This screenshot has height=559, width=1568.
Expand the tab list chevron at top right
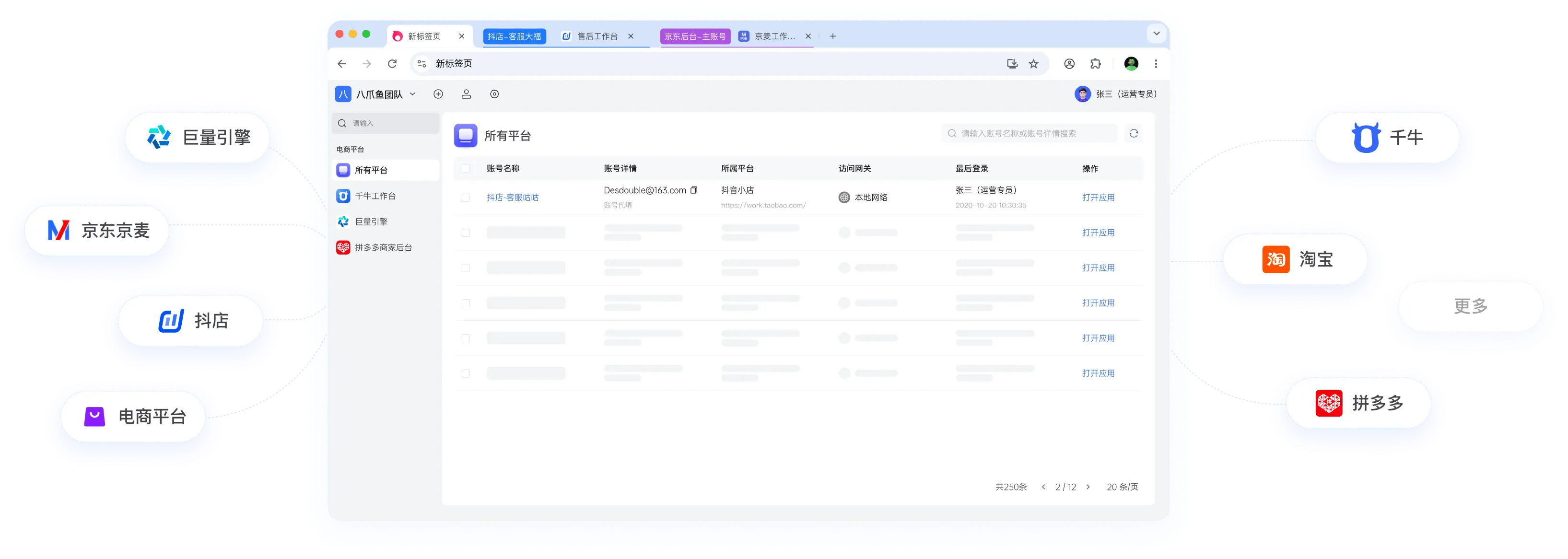[x=1157, y=34]
